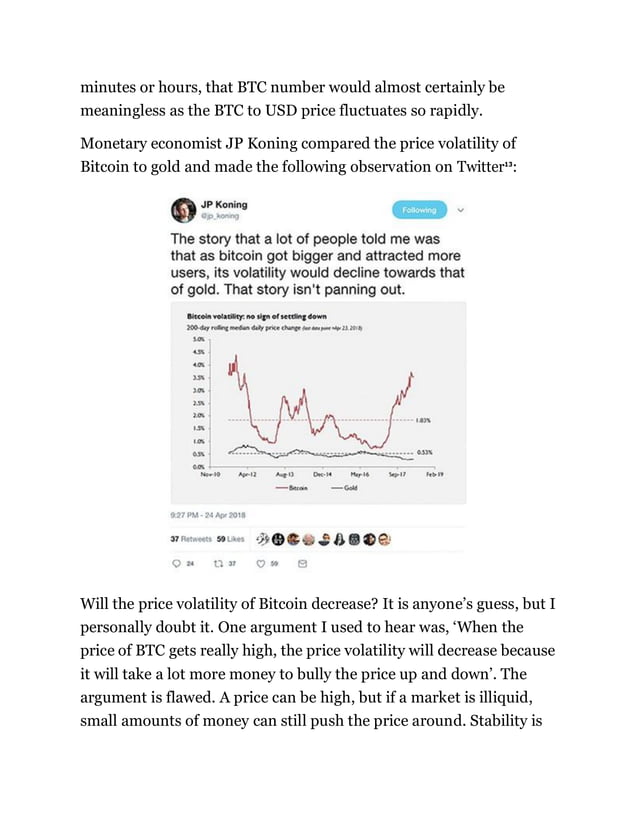This screenshot has height=825, width=638.
Task: Click the Gold legend entry in chart
Action: (x=345, y=487)
